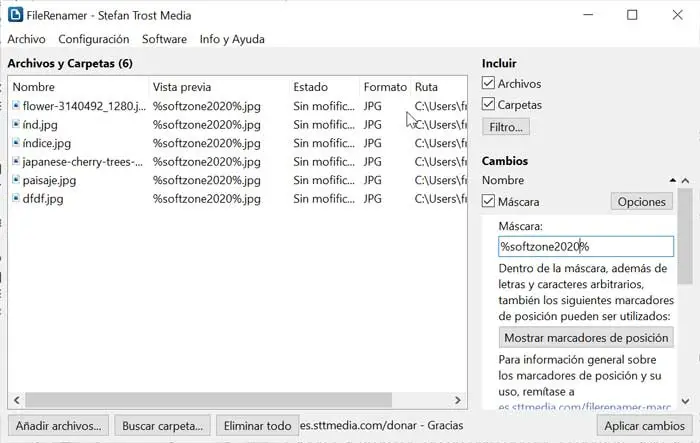700x443 pixels.
Task: Click the horizontal scrollbar thumb of file list
Action: pos(208,400)
